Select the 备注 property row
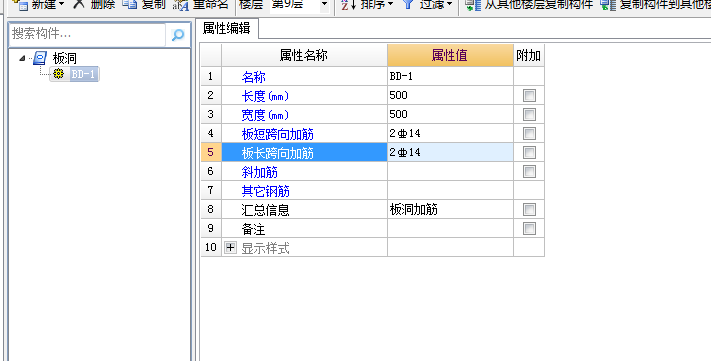 (x=304, y=229)
